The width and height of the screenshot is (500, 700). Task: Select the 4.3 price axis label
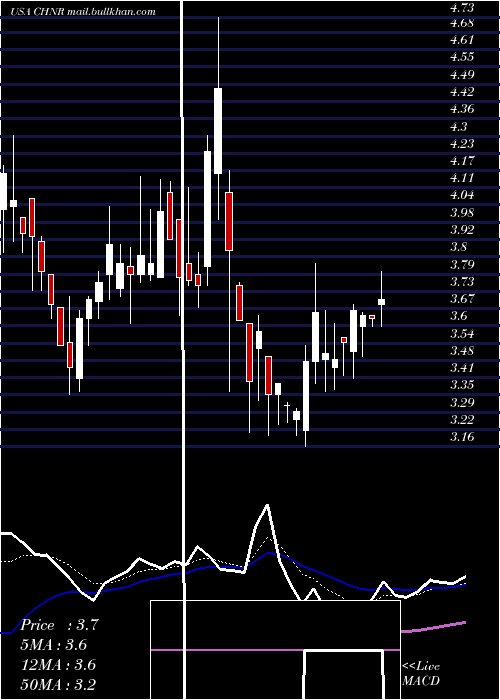tap(458, 127)
